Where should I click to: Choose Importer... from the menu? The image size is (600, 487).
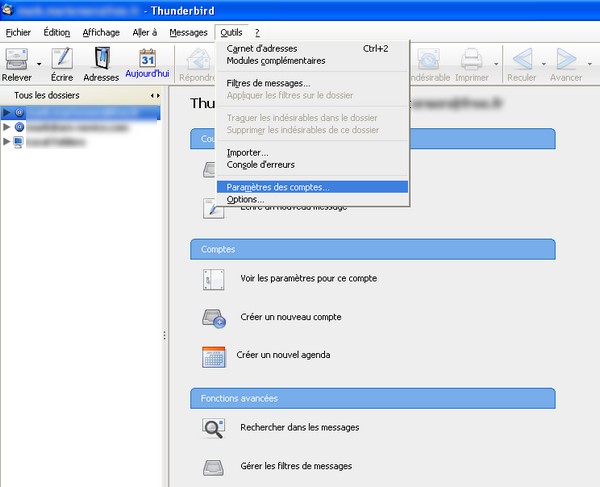[313, 153]
